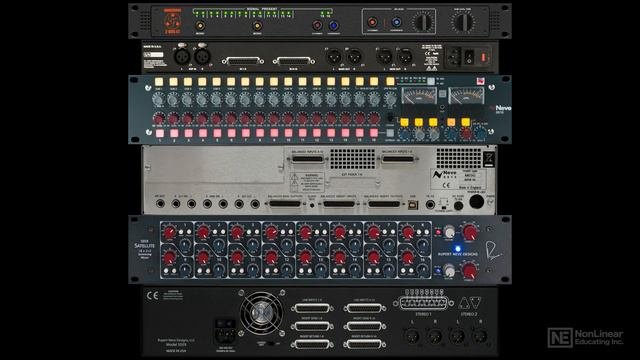This screenshot has width=640, height=360.
Task: Click the power rocker switch on the top unit's rear
Action: coord(470,57)
